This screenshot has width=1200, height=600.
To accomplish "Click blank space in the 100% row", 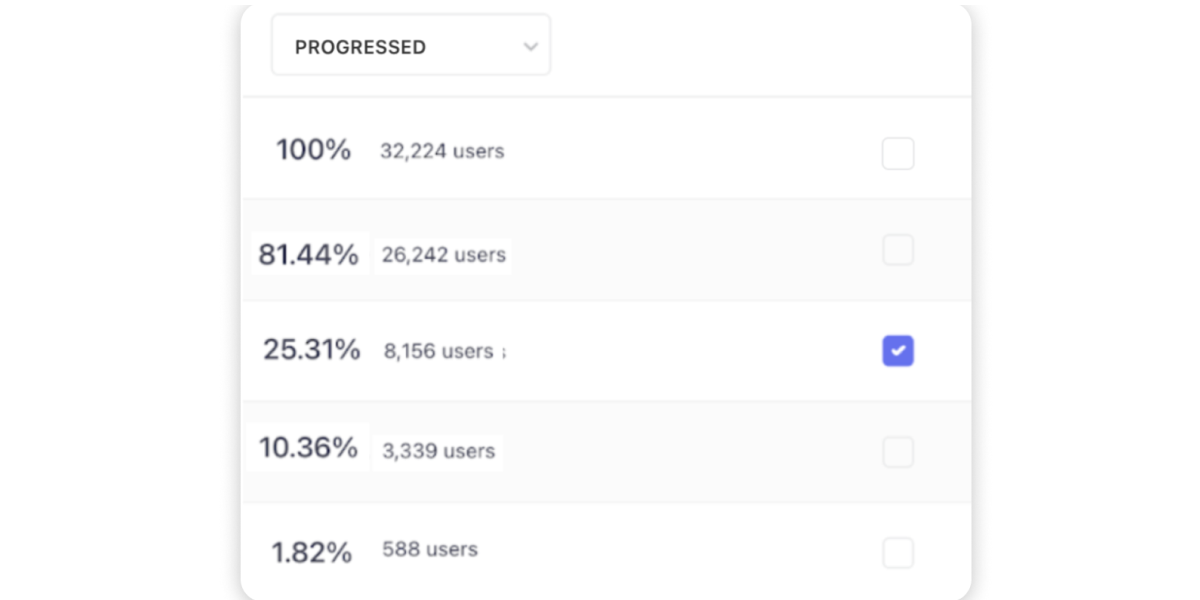I will (690, 152).
